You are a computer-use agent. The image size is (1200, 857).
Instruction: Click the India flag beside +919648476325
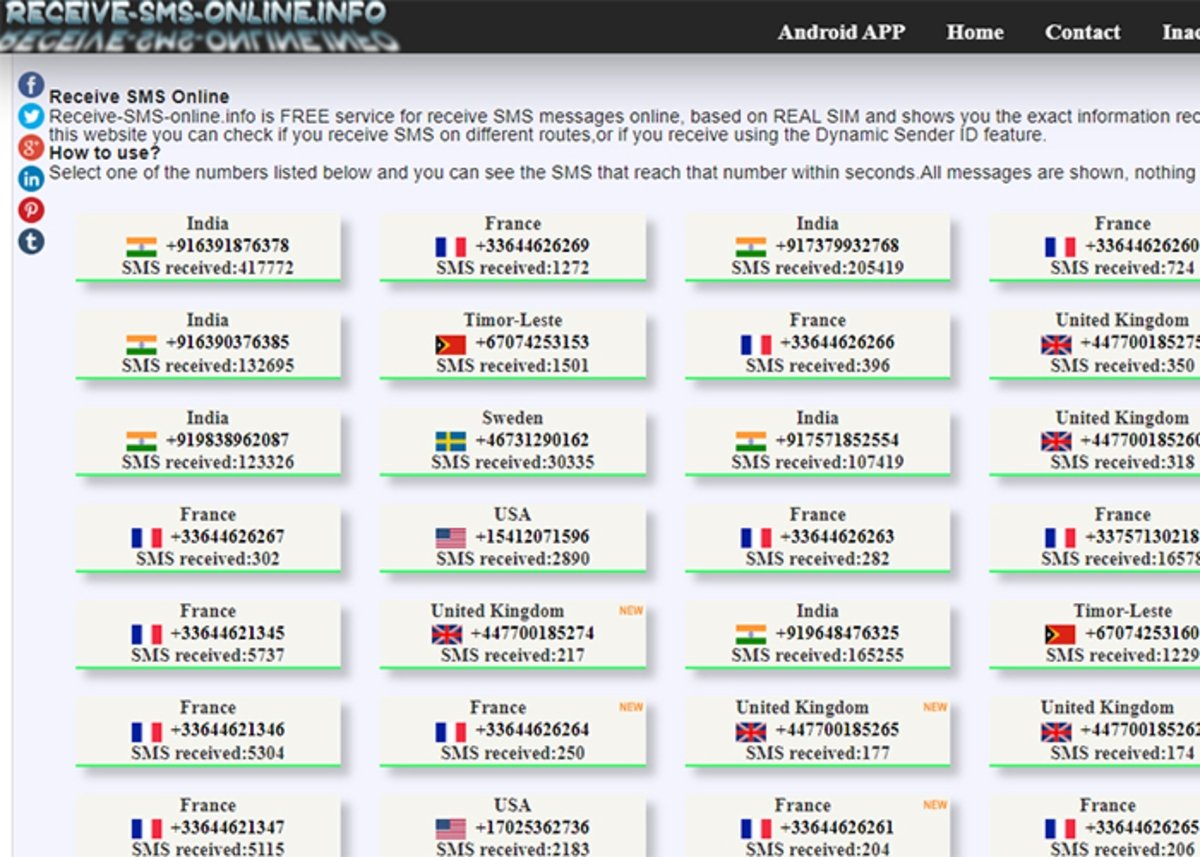(x=751, y=634)
